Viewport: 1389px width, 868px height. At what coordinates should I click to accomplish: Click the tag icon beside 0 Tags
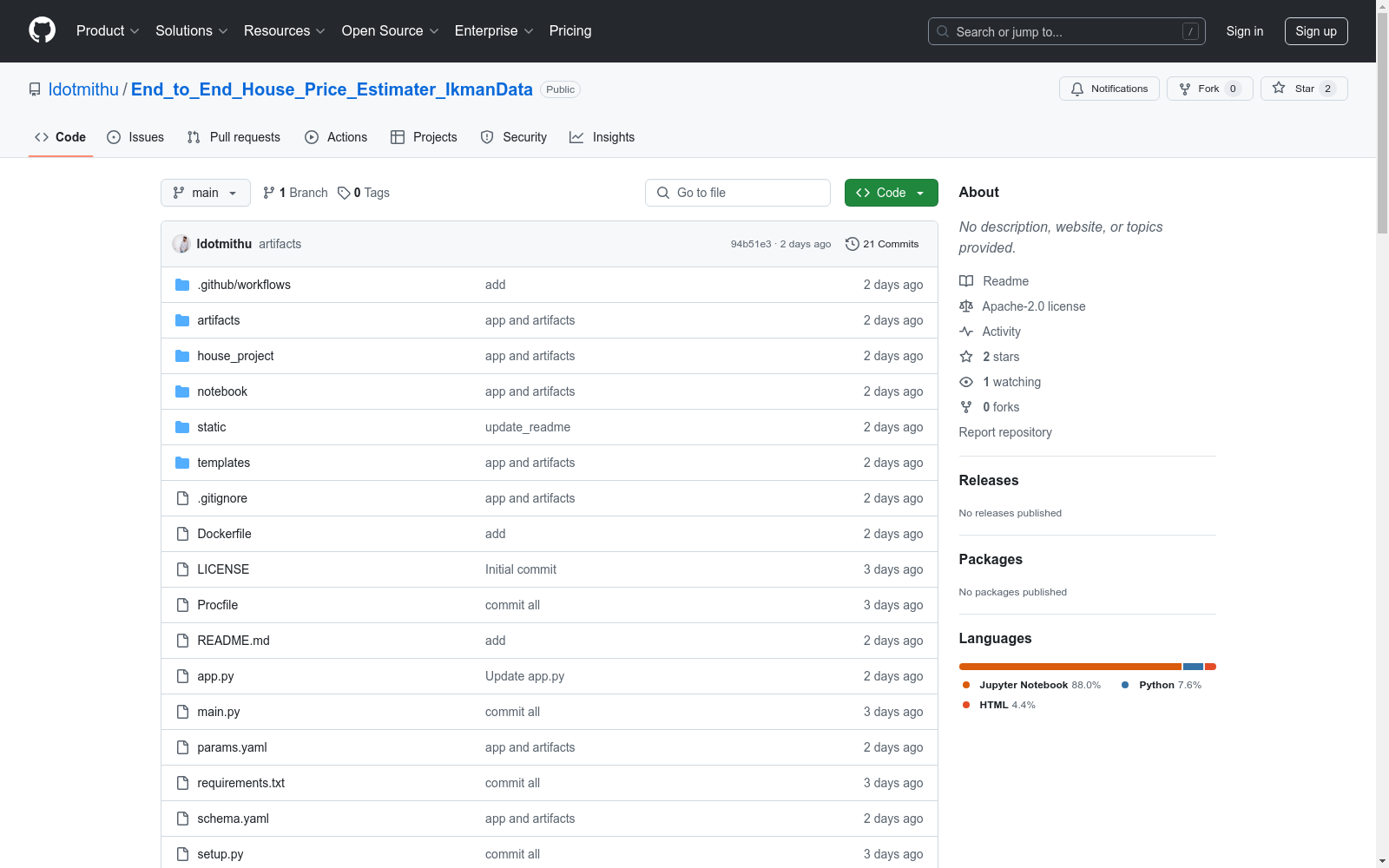click(x=344, y=193)
